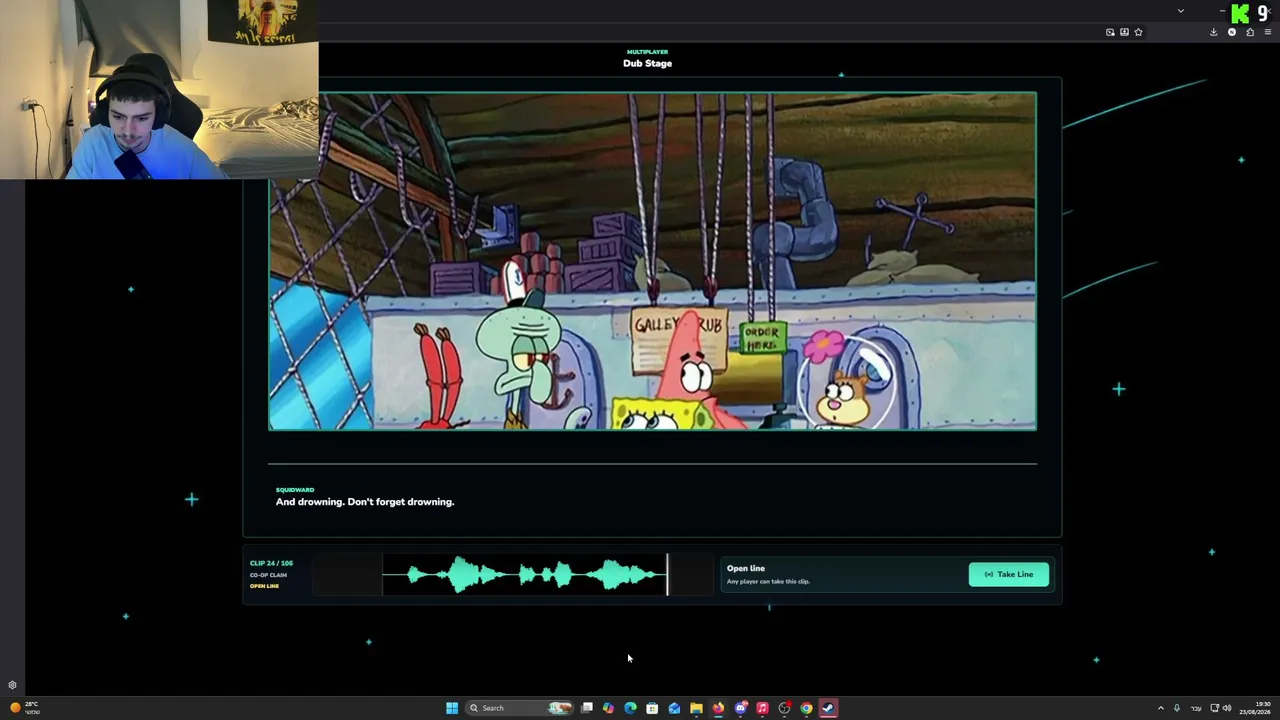This screenshot has width=1280, height=720.
Task: Click the SpongeBob video clip preview
Action: (x=652, y=261)
